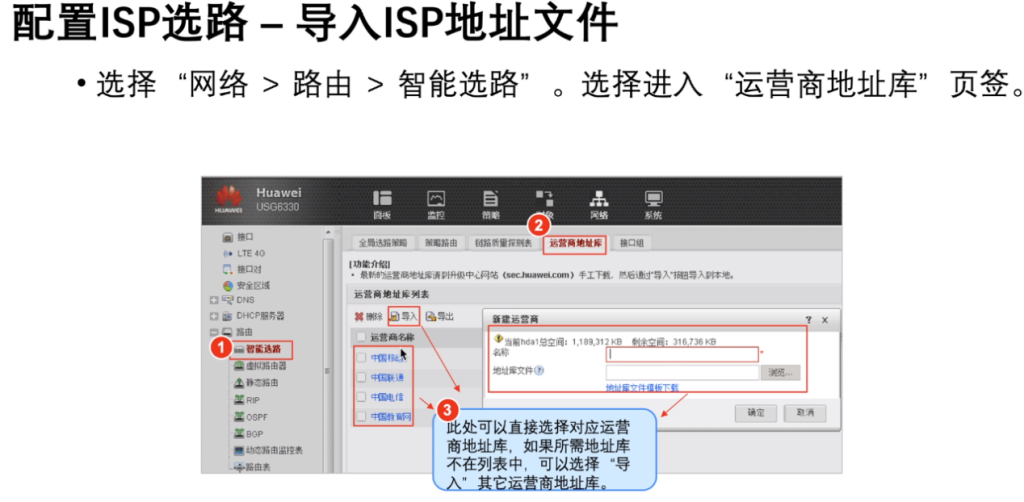Switch to 接口组 tab
Screen dimensions: 1024x502
tap(632, 243)
